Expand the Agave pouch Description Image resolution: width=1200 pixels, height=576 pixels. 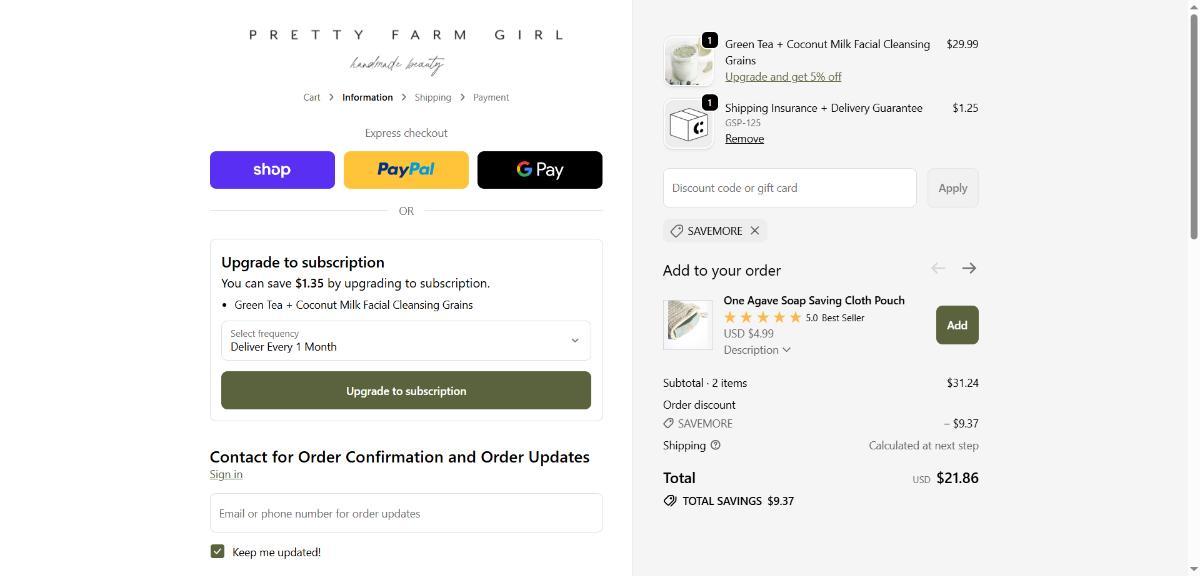pyautogui.click(x=757, y=350)
